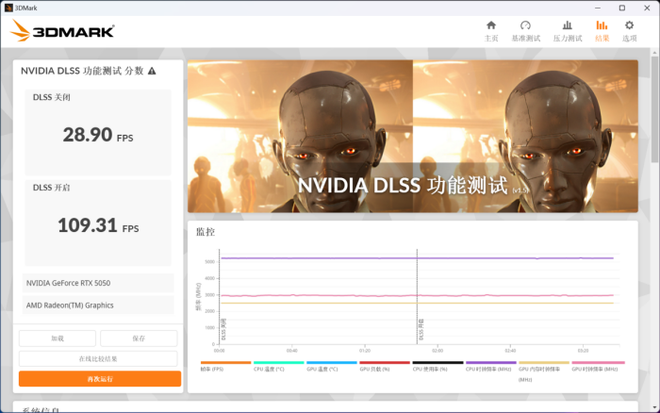660x413 pixels.
Task: Open Stress Tests (压力测试) chart icon
Action: (567, 30)
